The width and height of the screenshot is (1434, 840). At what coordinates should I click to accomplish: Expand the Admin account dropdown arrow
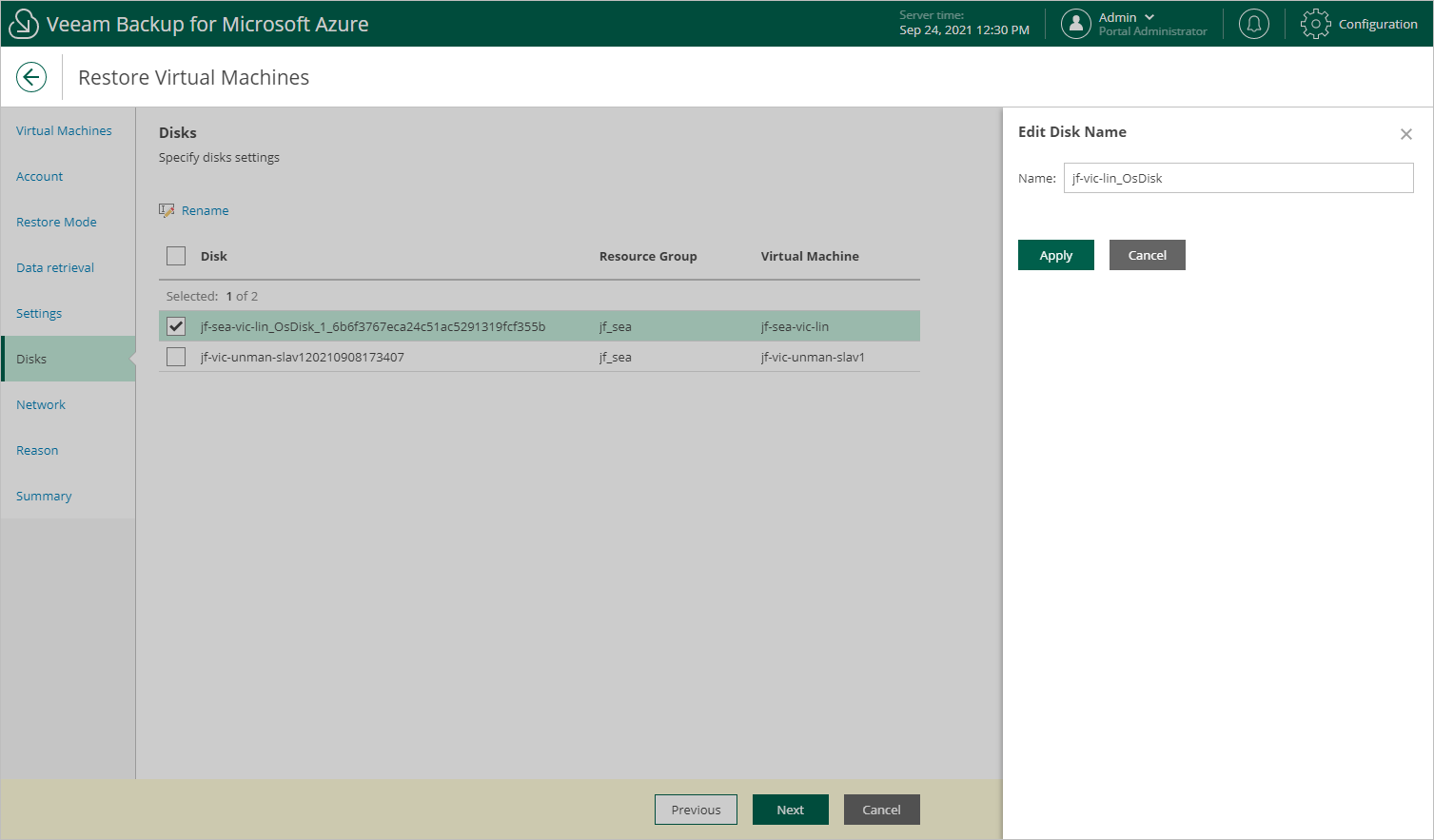pyautogui.click(x=1149, y=17)
